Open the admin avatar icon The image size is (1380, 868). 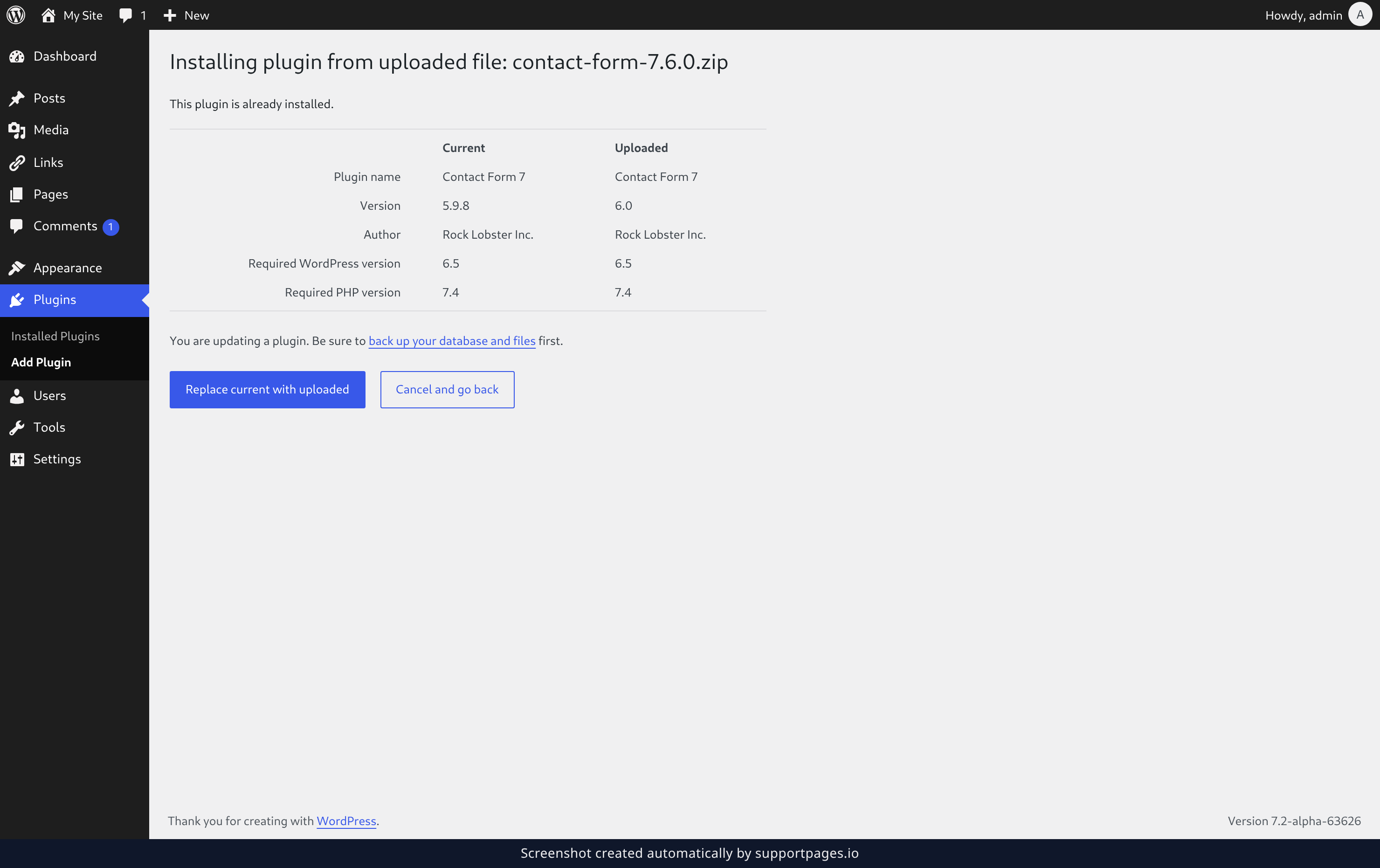point(1360,15)
